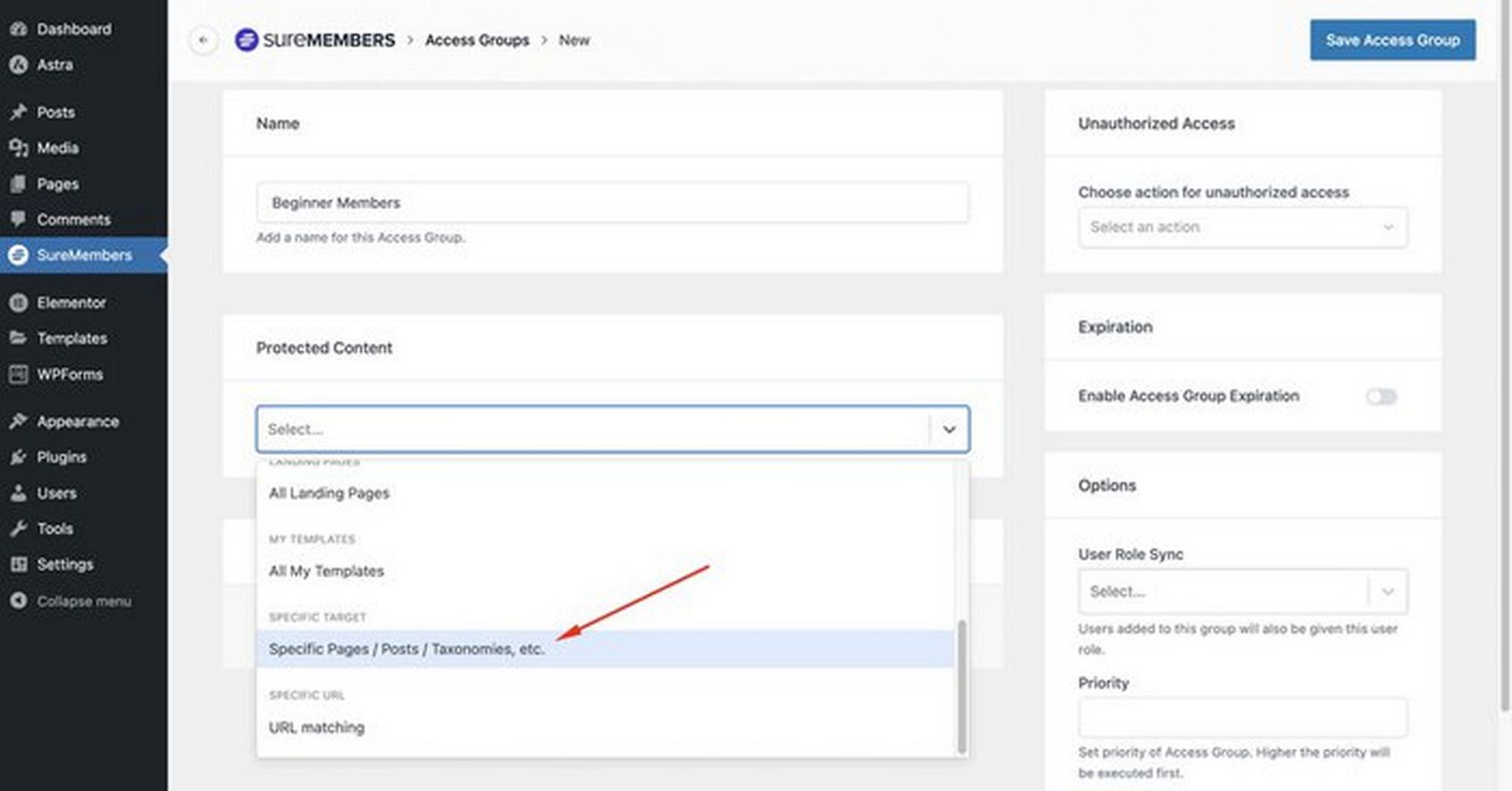Click the Options panel heading
Viewport: 1512px width, 791px height.
click(x=1106, y=485)
